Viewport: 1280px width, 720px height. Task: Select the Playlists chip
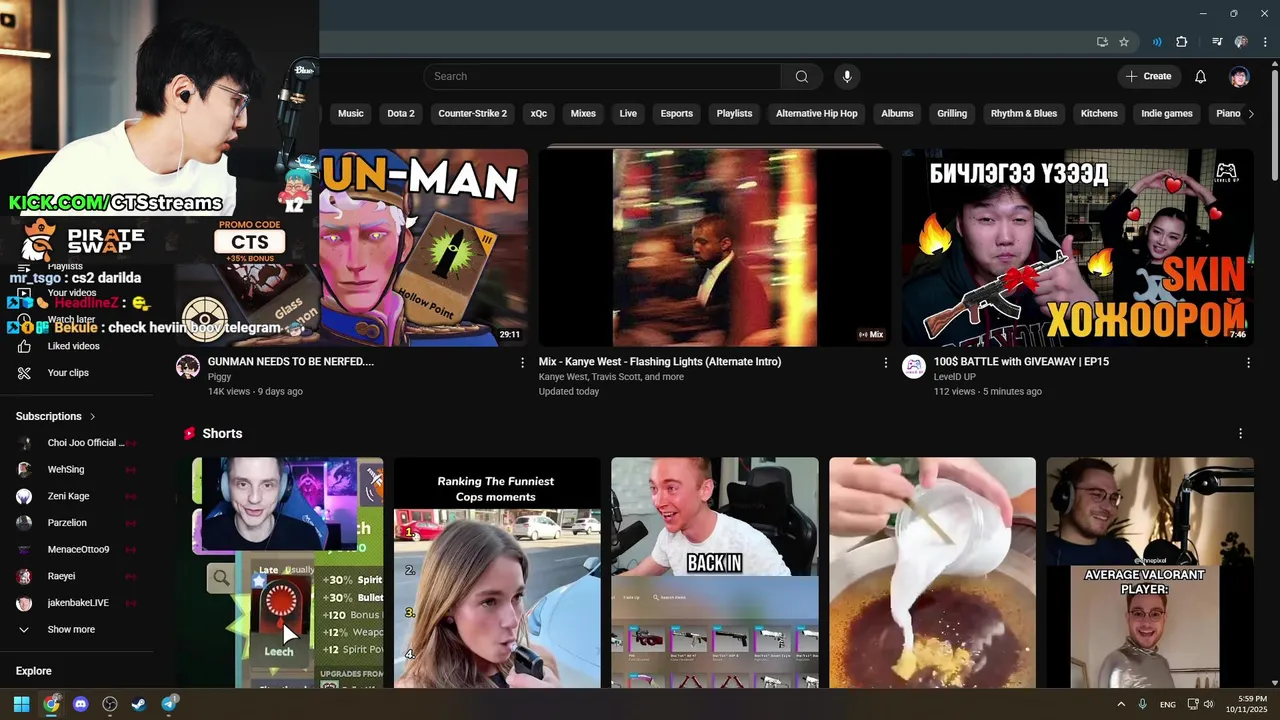coord(734,114)
